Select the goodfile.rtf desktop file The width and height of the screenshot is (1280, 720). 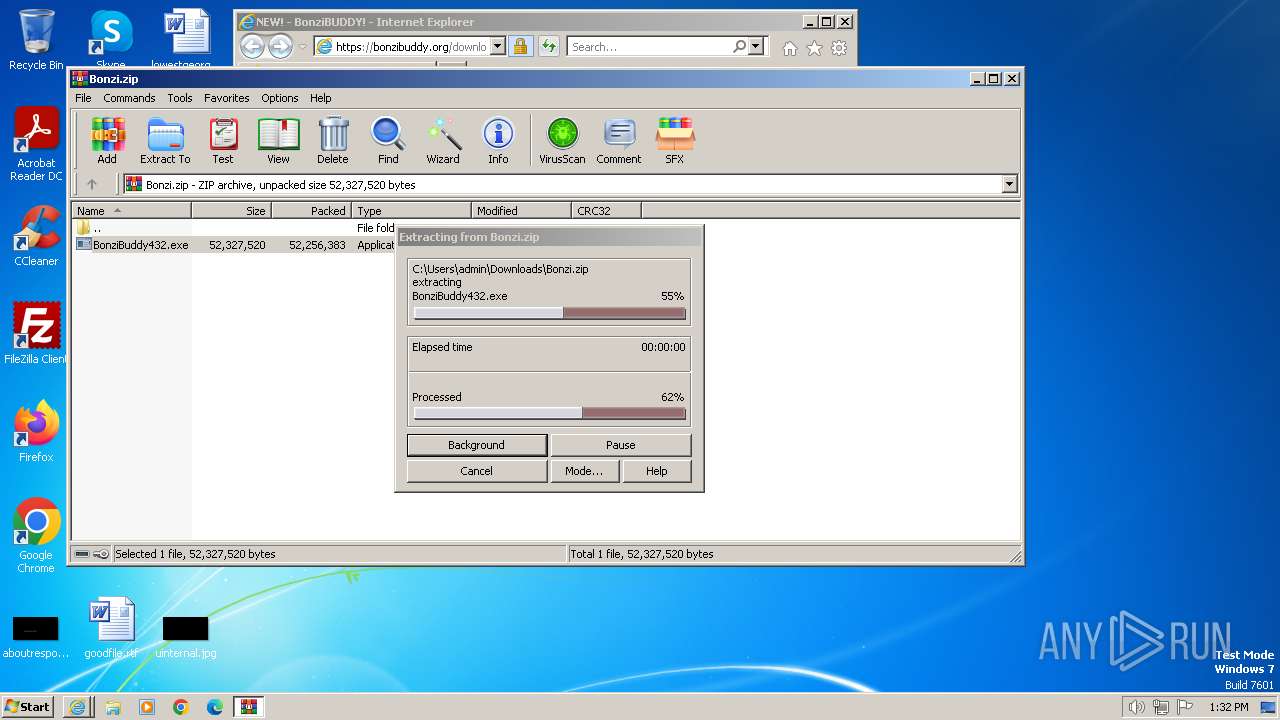[x=111, y=629]
